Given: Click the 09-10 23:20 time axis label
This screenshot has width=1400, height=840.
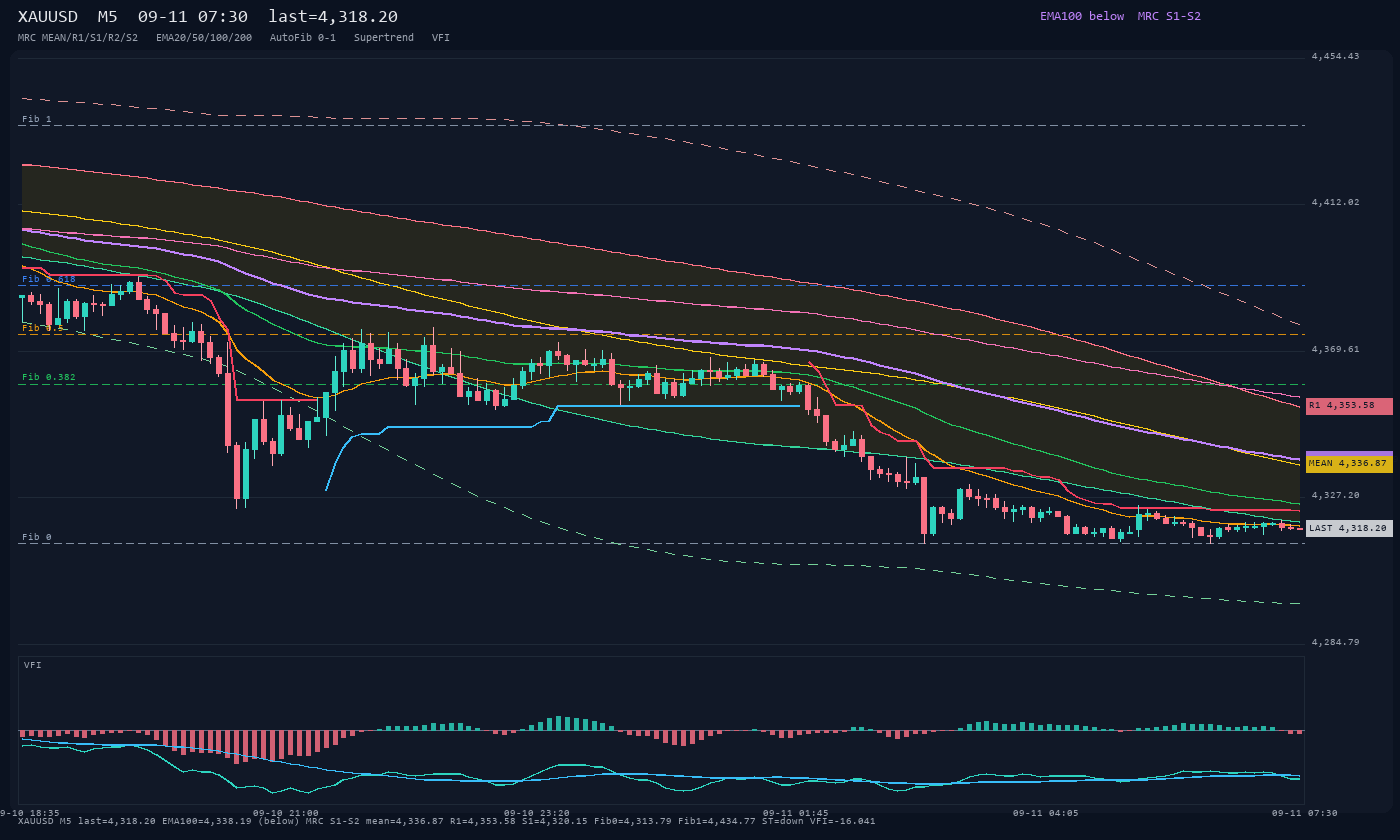Looking at the screenshot, I should click(537, 813).
